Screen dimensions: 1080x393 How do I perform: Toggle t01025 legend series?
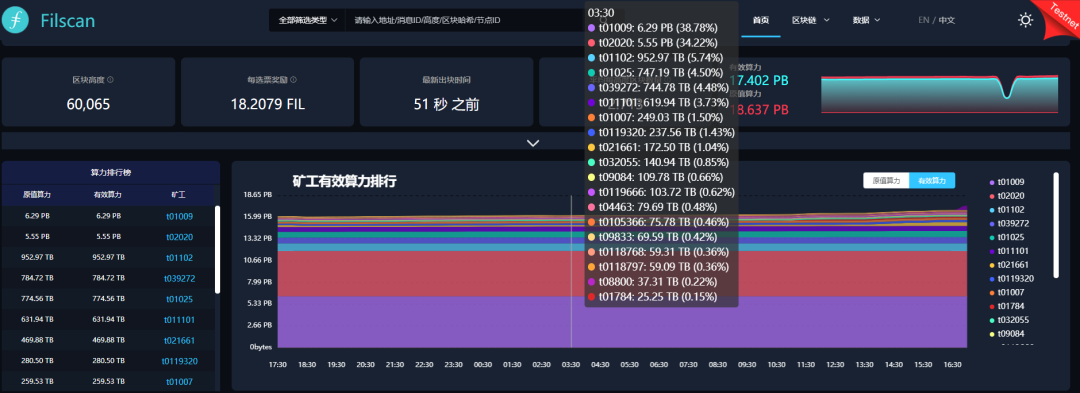[1006, 237]
